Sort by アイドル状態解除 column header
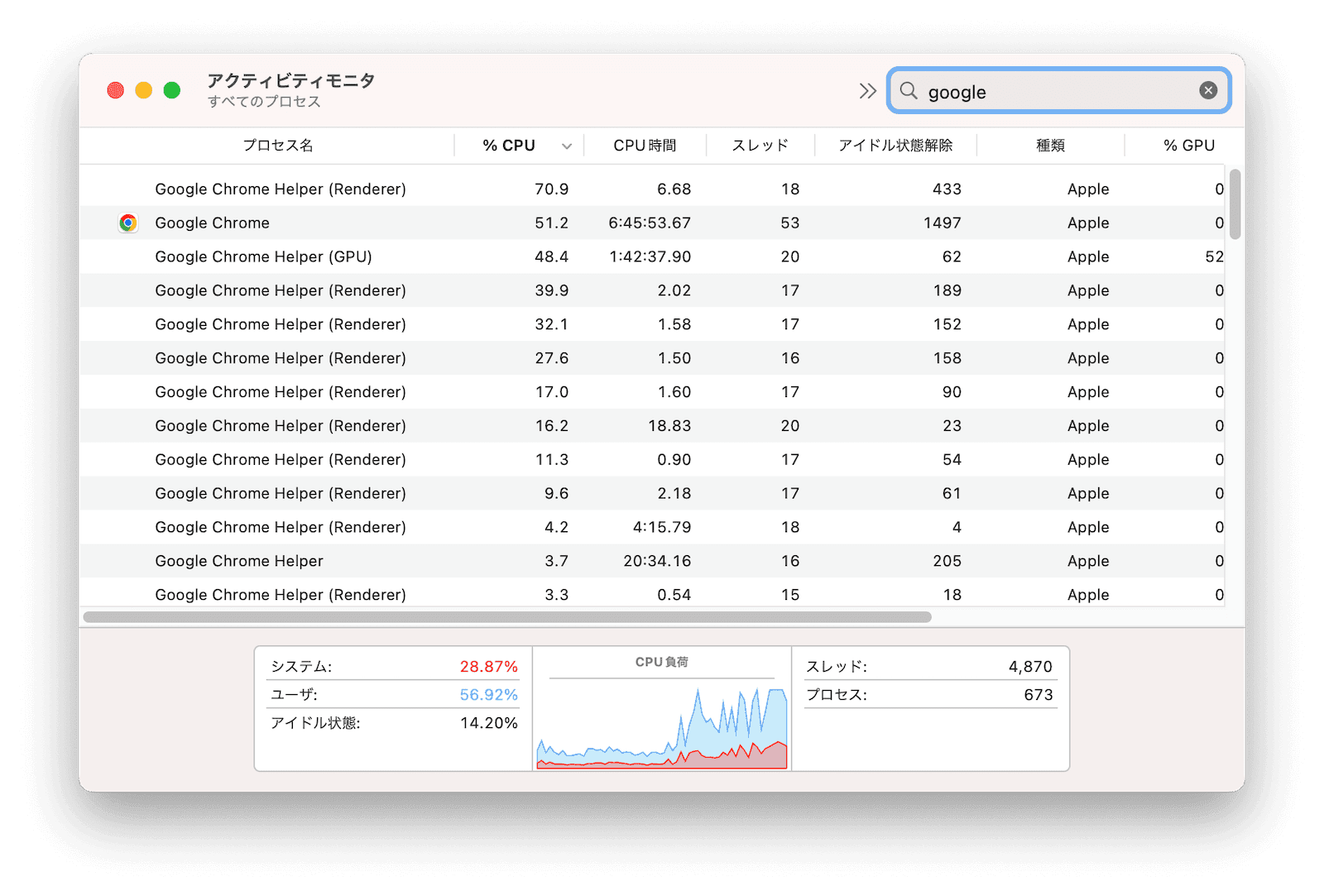The image size is (1324, 896). [x=895, y=146]
